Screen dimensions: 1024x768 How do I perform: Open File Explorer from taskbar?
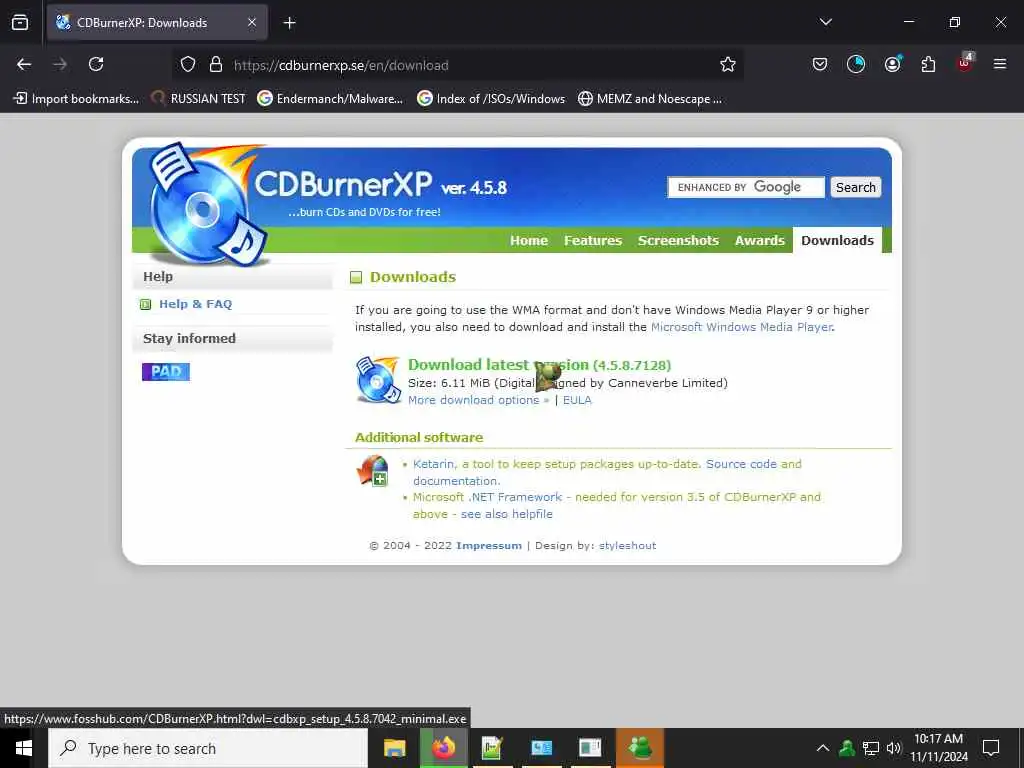point(394,748)
